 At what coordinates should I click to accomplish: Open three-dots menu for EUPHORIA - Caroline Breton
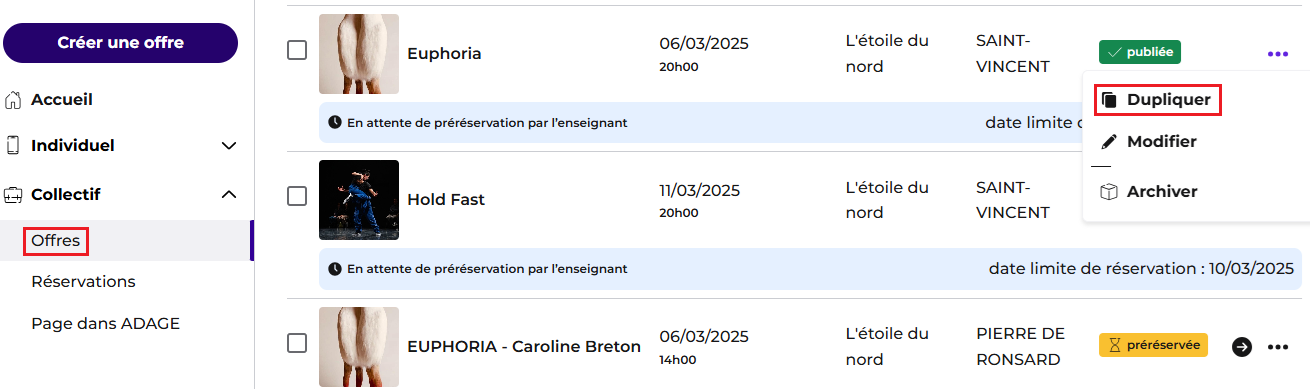coord(1277,347)
